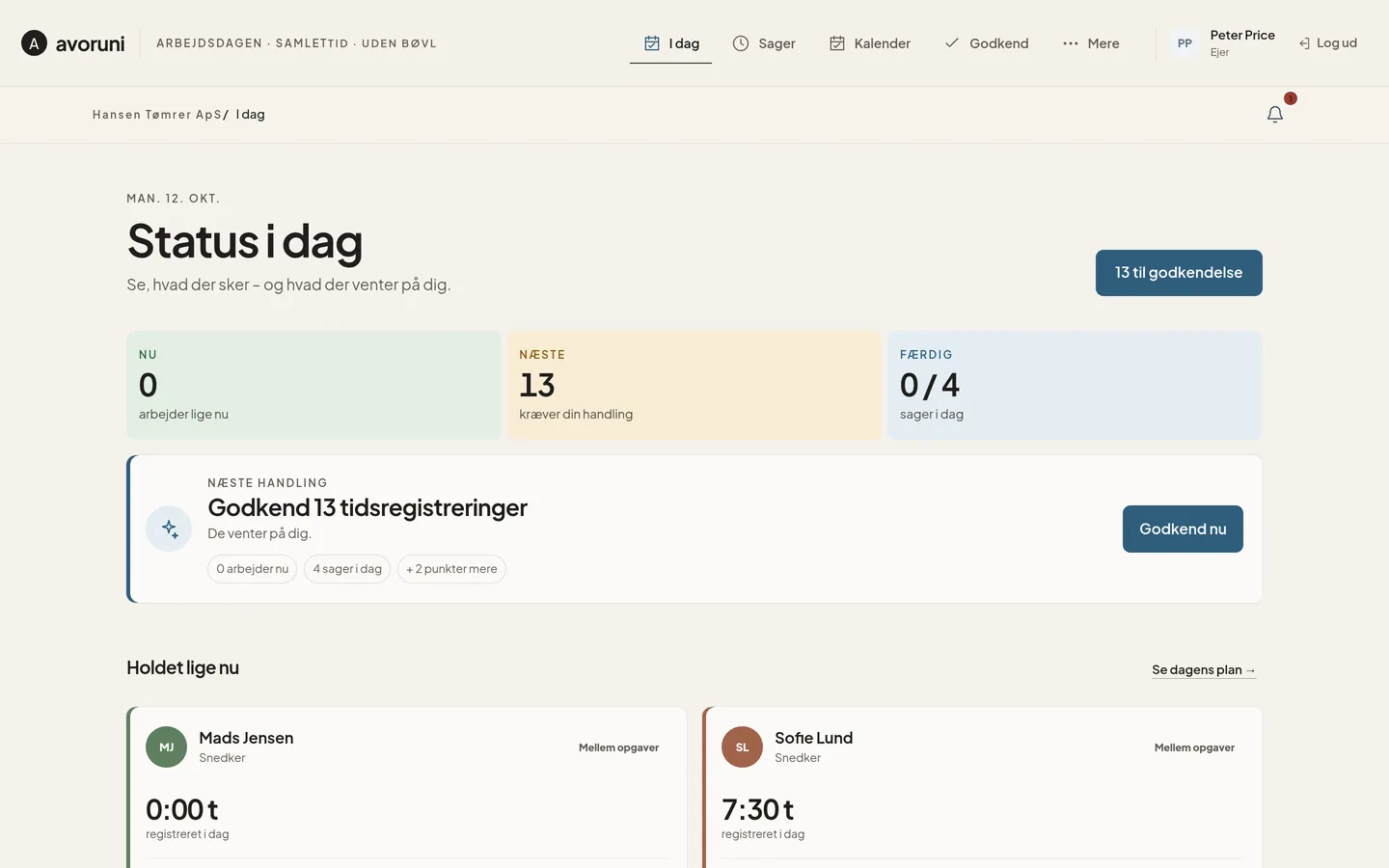Open the Kalender tab
Image resolution: width=1389 pixels, height=868 pixels.
pos(870,43)
